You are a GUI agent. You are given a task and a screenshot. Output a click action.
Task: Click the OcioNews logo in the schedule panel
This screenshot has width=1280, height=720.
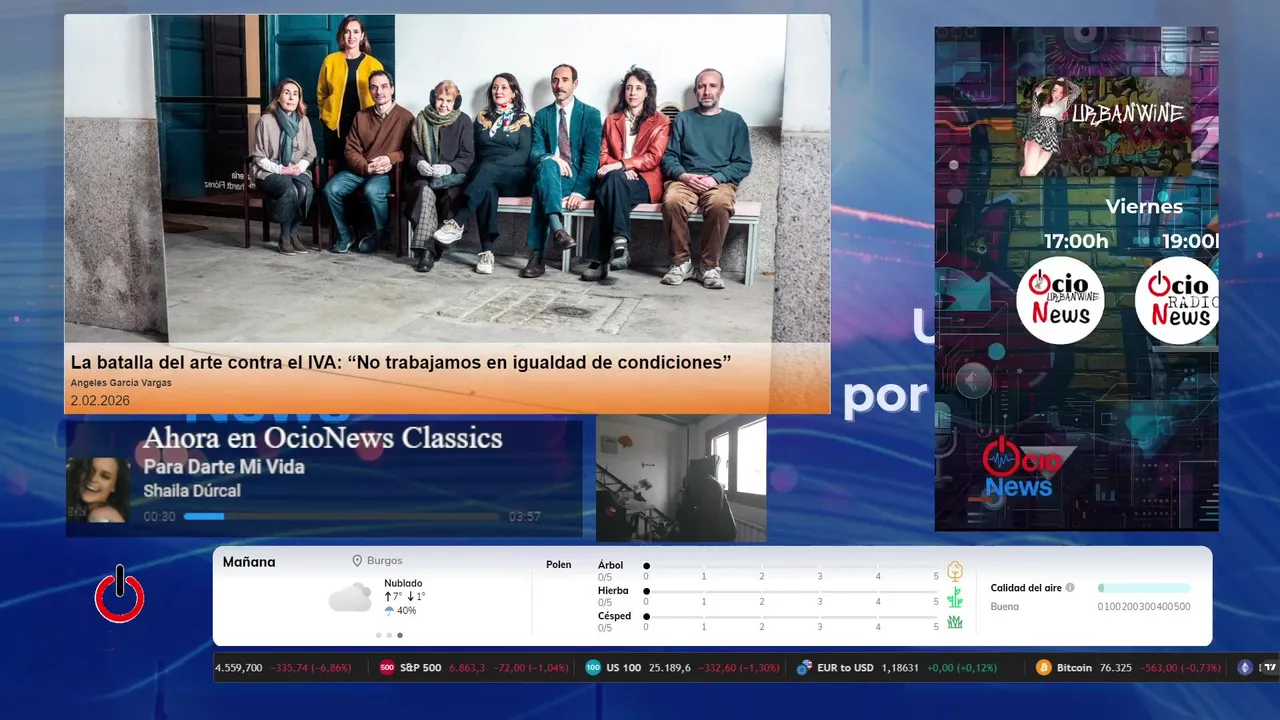coord(1022,468)
